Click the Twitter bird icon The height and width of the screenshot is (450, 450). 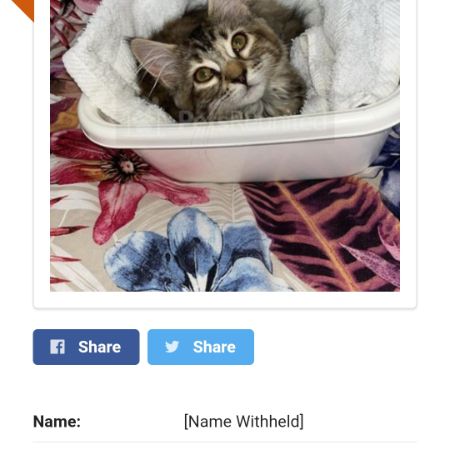point(172,347)
